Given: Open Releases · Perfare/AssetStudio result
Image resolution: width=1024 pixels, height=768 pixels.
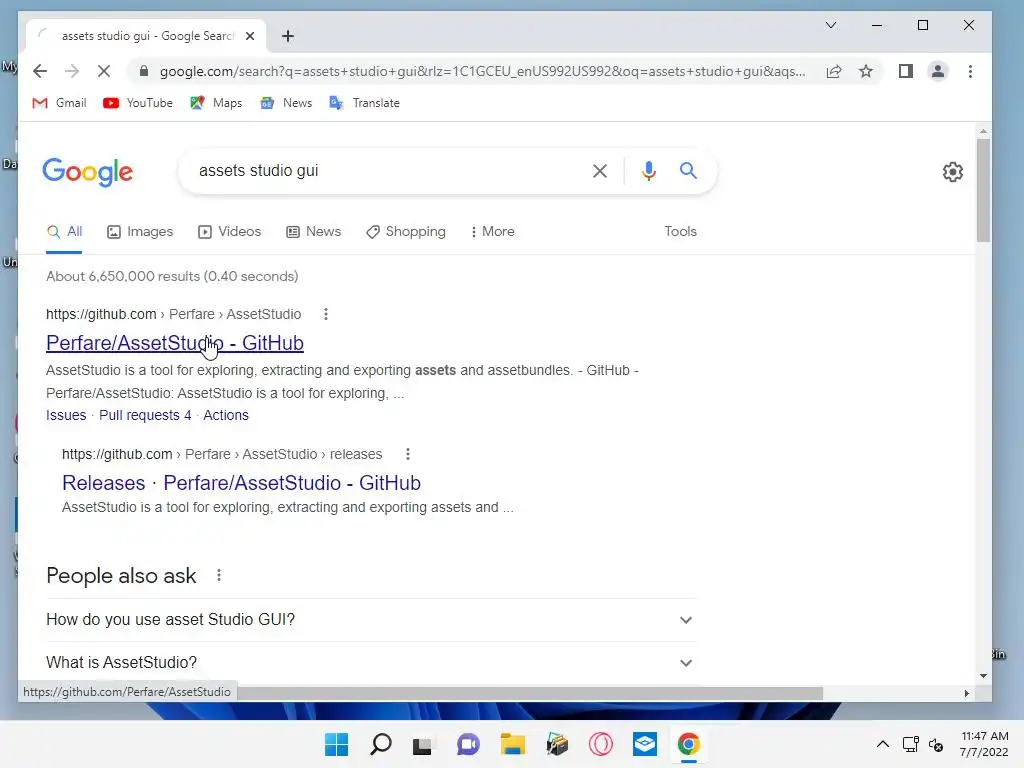Looking at the screenshot, I should point(241,483).
